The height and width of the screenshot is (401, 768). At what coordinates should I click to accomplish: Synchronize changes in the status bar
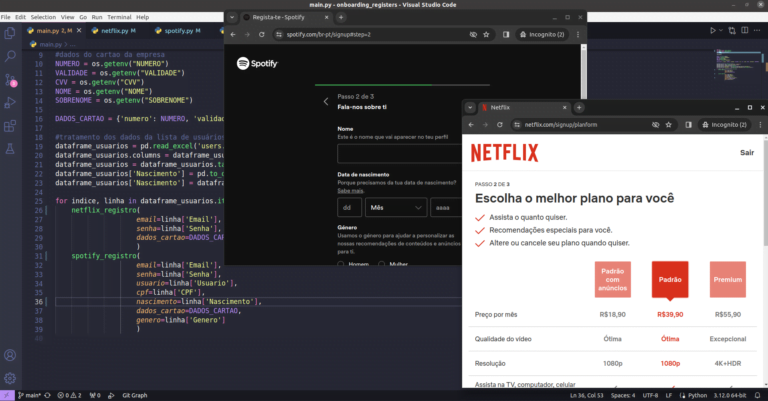point(48,396)
